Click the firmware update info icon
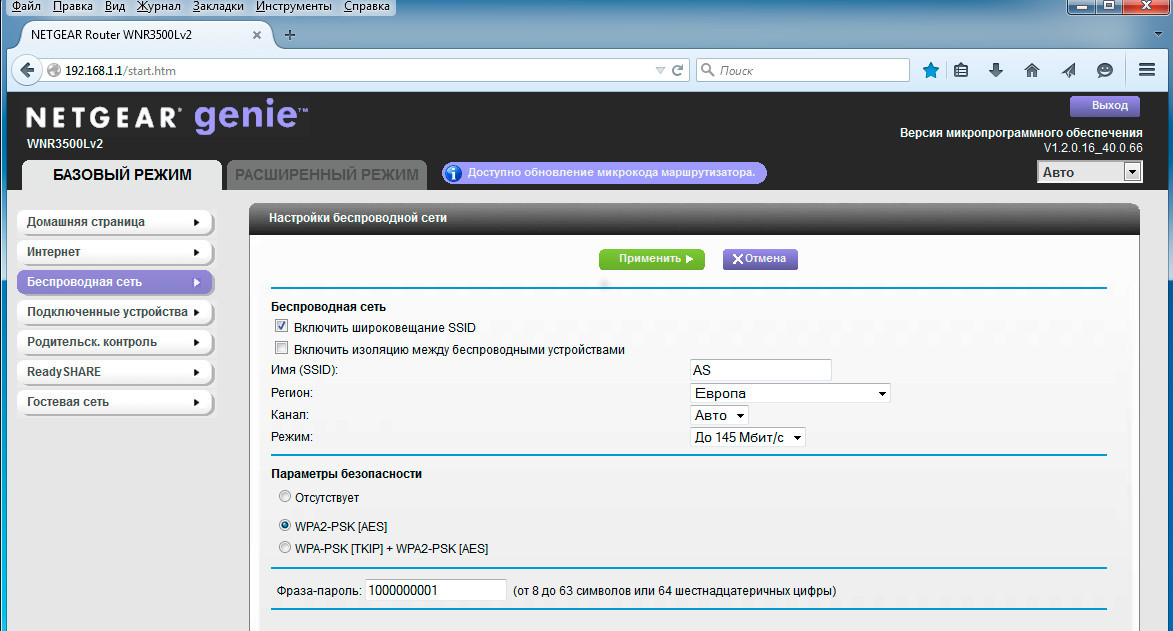 pyautogui.click(x=453, y=173)
